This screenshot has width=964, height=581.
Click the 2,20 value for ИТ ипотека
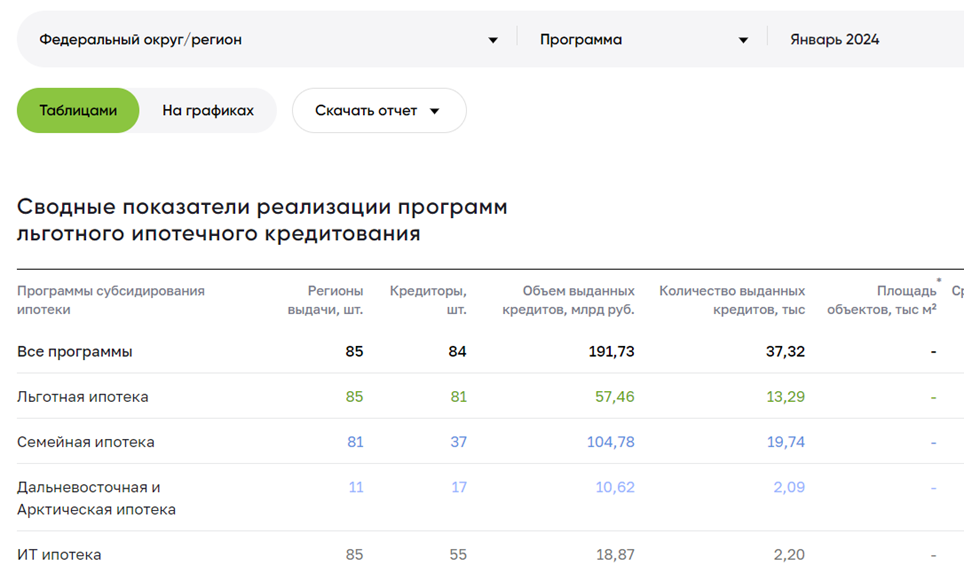(789, 555)
